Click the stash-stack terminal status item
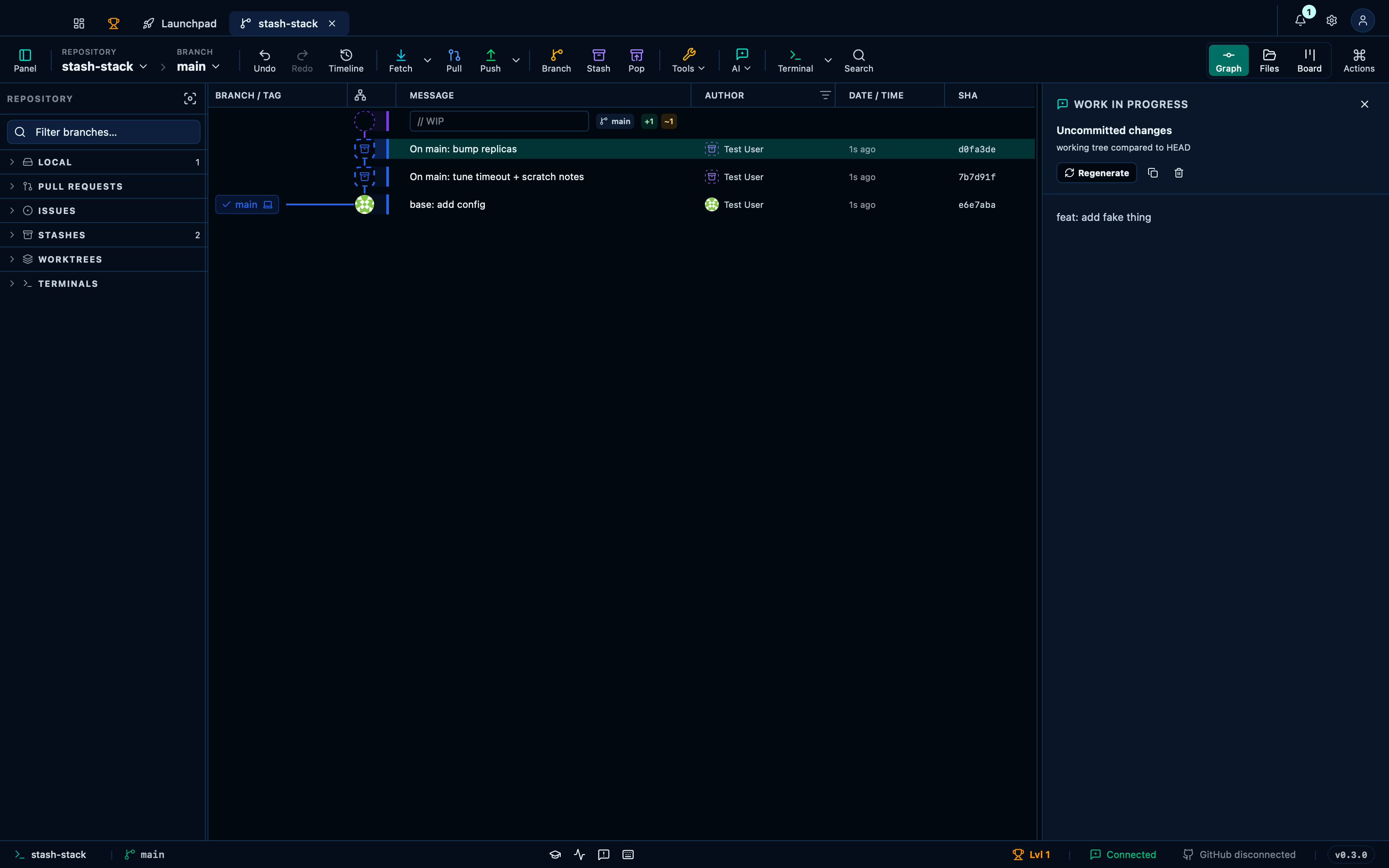 tap(50, 854)
